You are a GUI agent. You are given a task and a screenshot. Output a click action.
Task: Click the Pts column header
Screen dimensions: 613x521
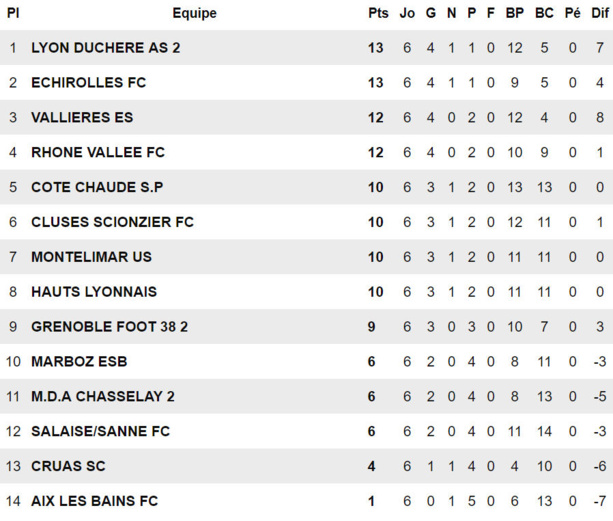click(x=378, y=13)
